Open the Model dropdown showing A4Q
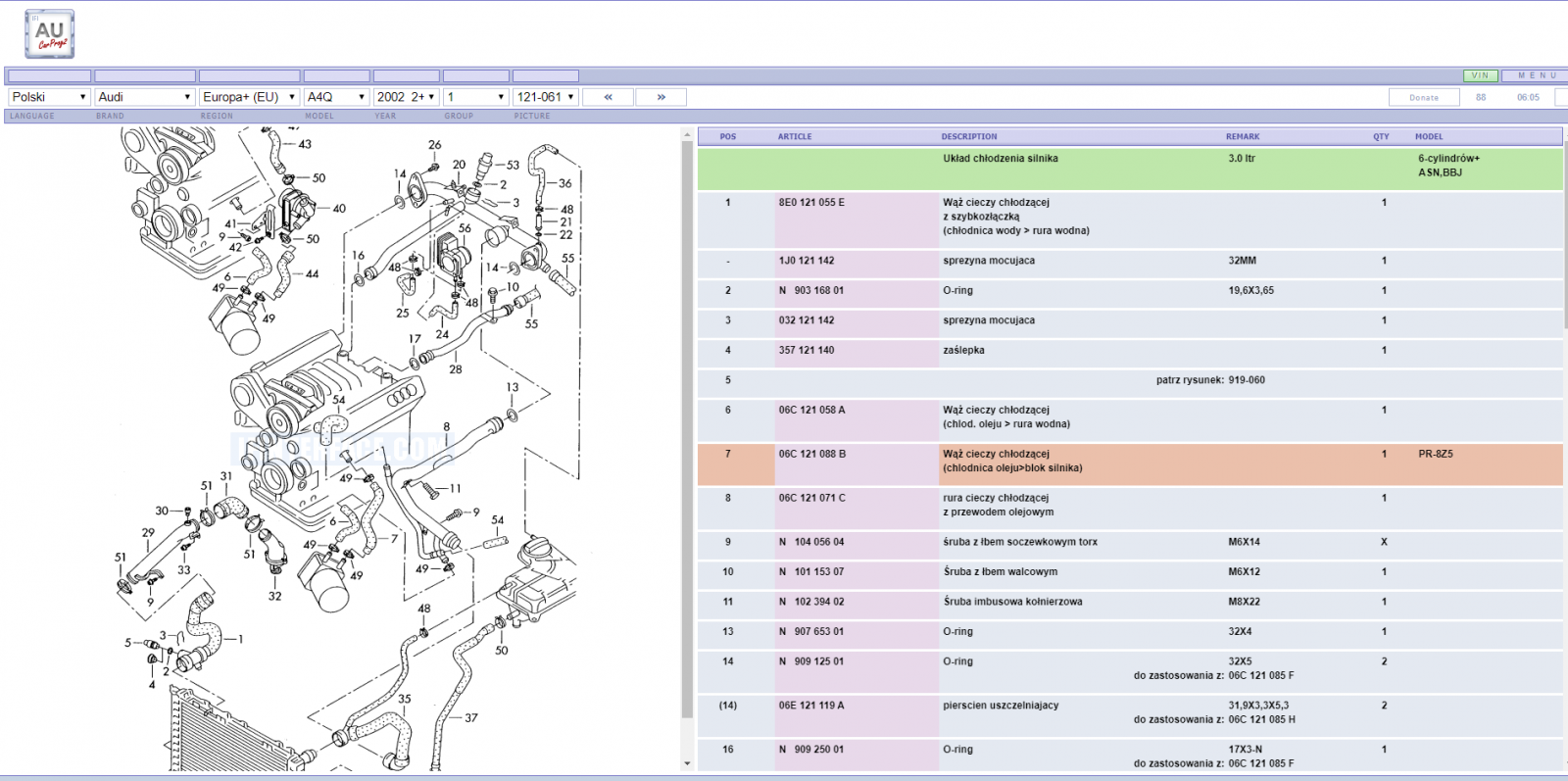 click(x=336, y=97)
